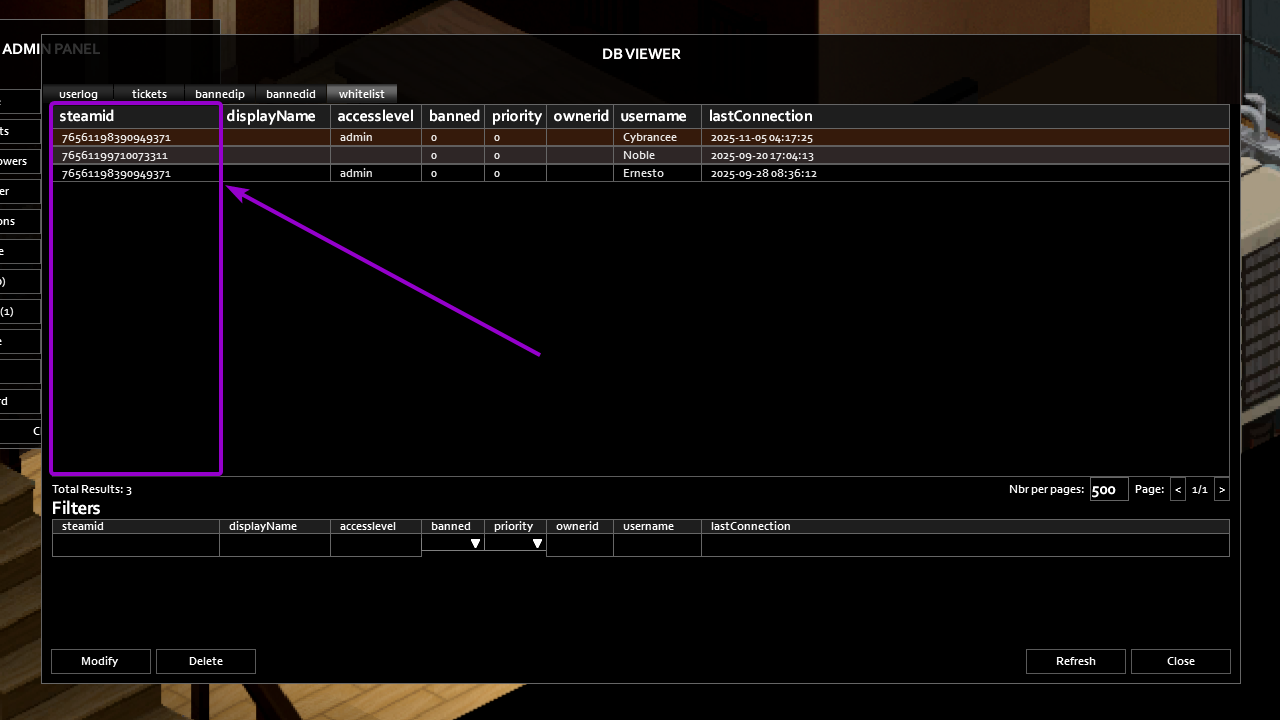Delete the selected whitelist entry
This screenshot has height=720, width=1280.
pos(205,661)
